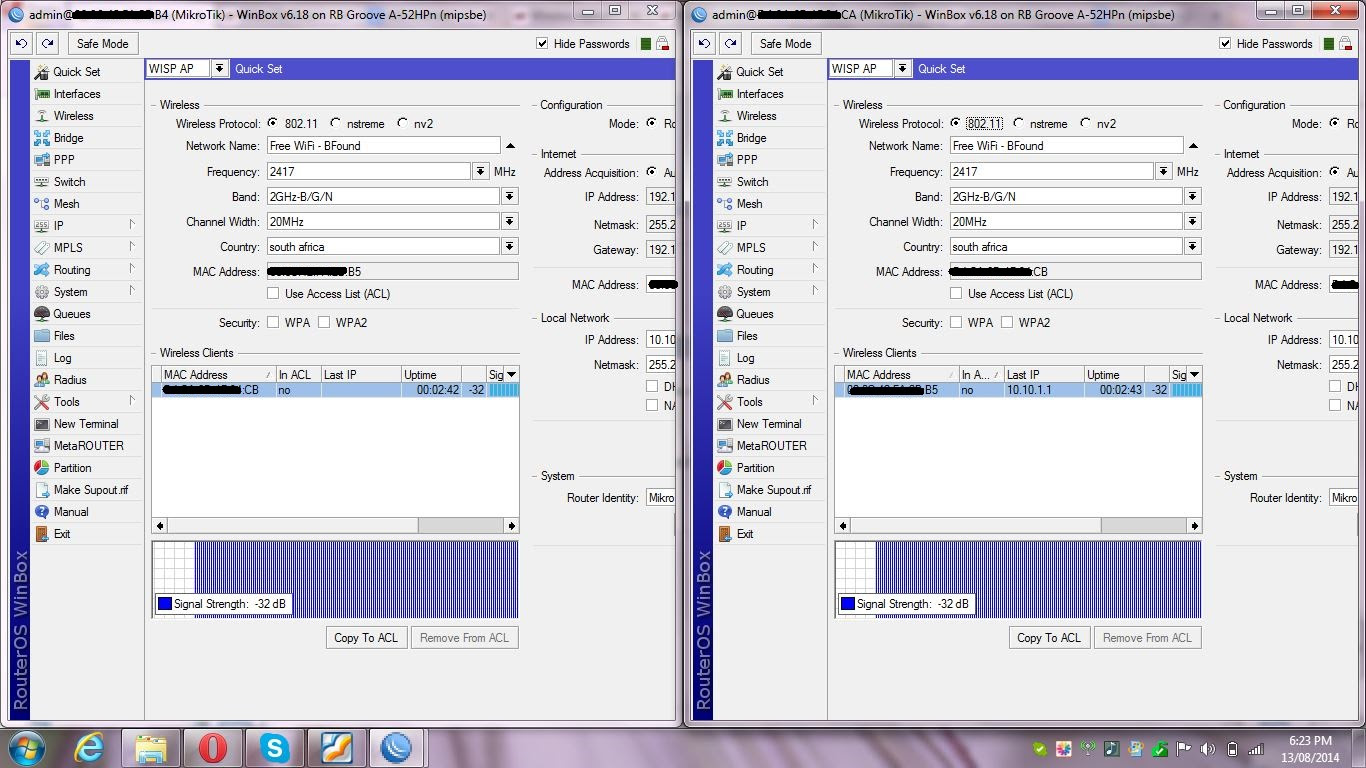The width and height of the screenshot is (1366, 768).
Task: Enable Use Access List (ACL) in right window
Action: (x=956, y=294)
